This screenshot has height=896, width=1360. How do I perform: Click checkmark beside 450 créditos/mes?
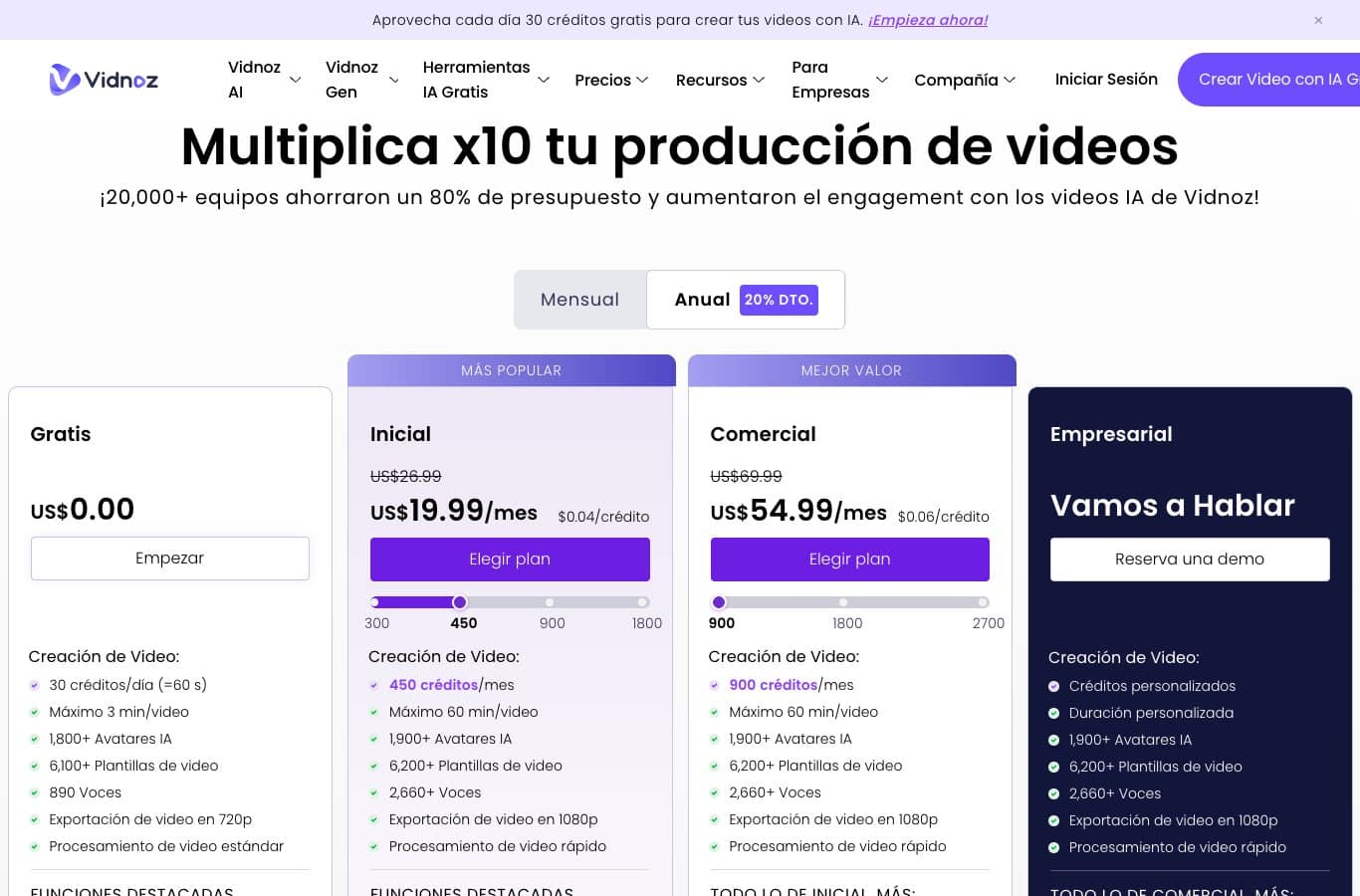coord(374,685)
